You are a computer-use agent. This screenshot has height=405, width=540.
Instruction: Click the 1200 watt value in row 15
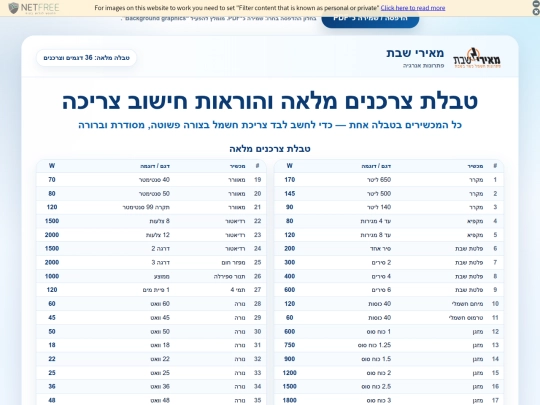pyautogui.click(x=290, y=373)
